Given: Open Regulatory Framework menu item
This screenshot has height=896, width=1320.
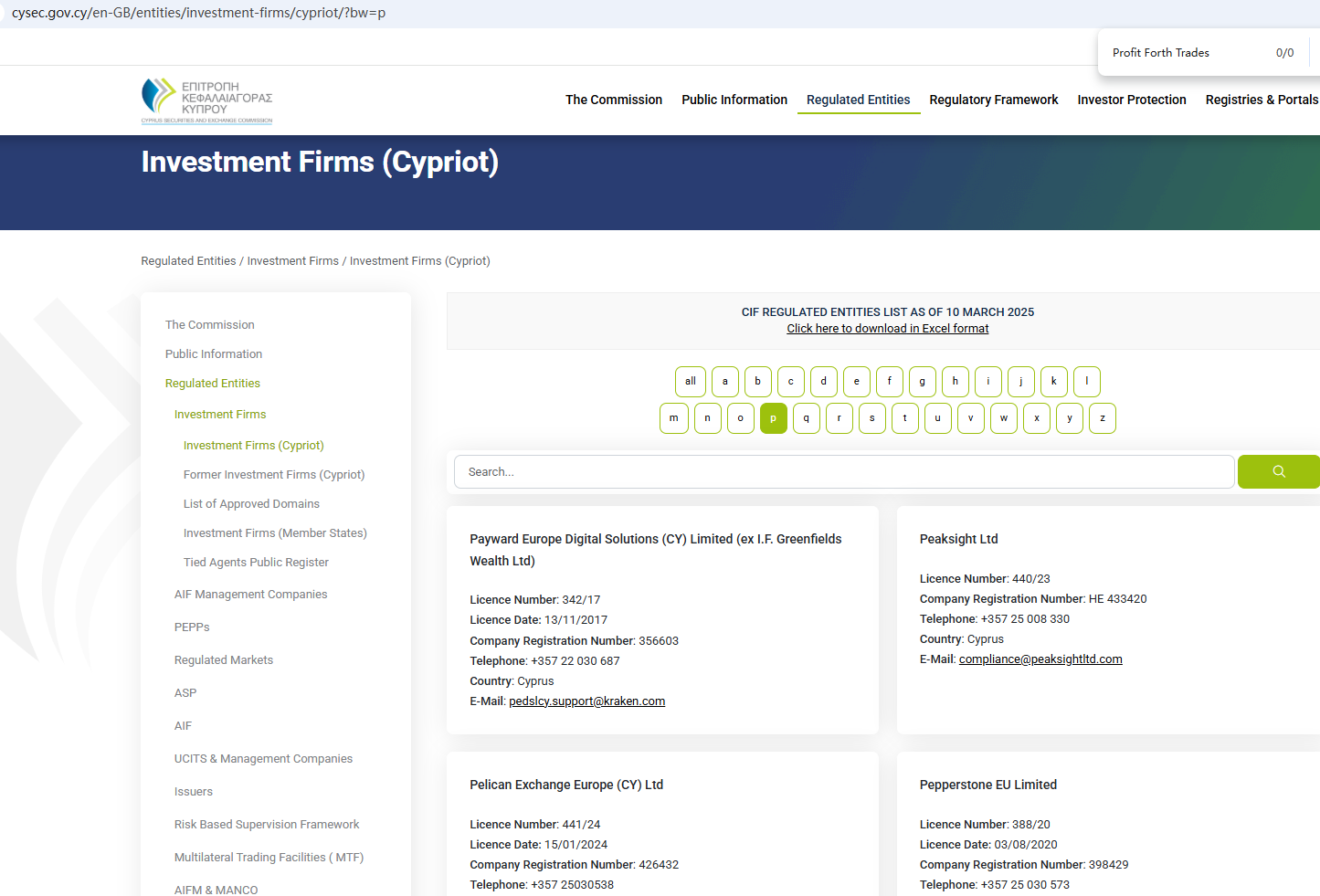Looking at the screenshot, I should click(x=993, y=100).
